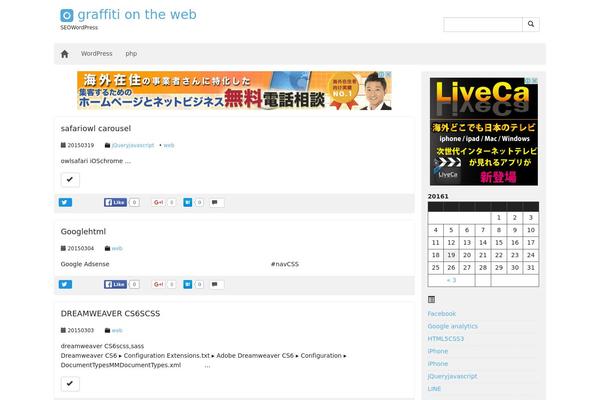600x400 pixels.
Task: Click the date 20150304 text
Action: point(80,248)
